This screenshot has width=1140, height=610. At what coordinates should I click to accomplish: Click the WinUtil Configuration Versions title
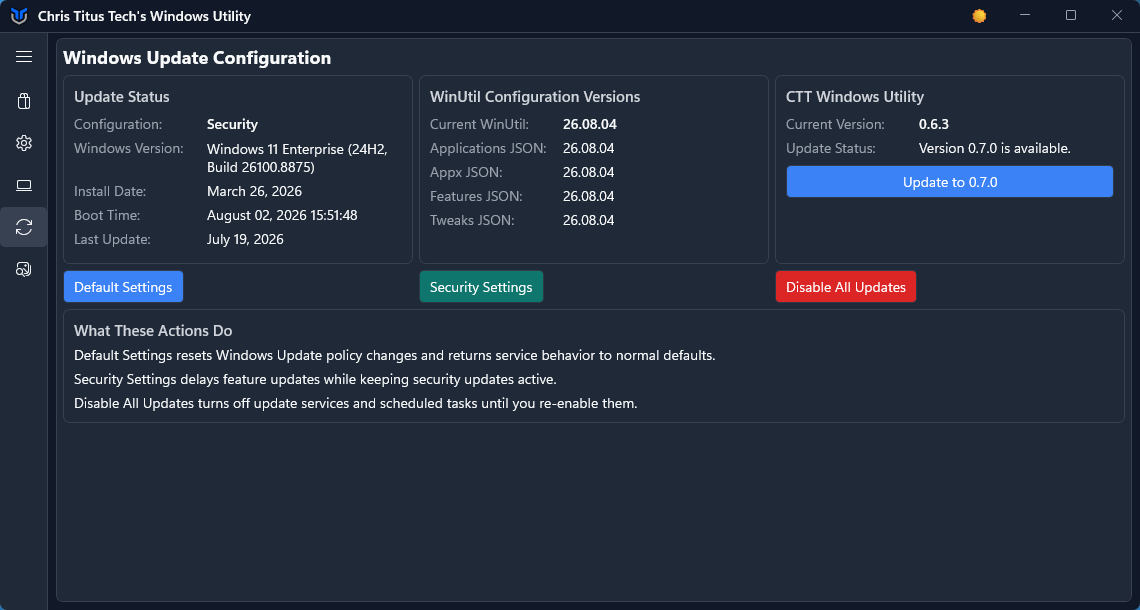tap(534, 97)
